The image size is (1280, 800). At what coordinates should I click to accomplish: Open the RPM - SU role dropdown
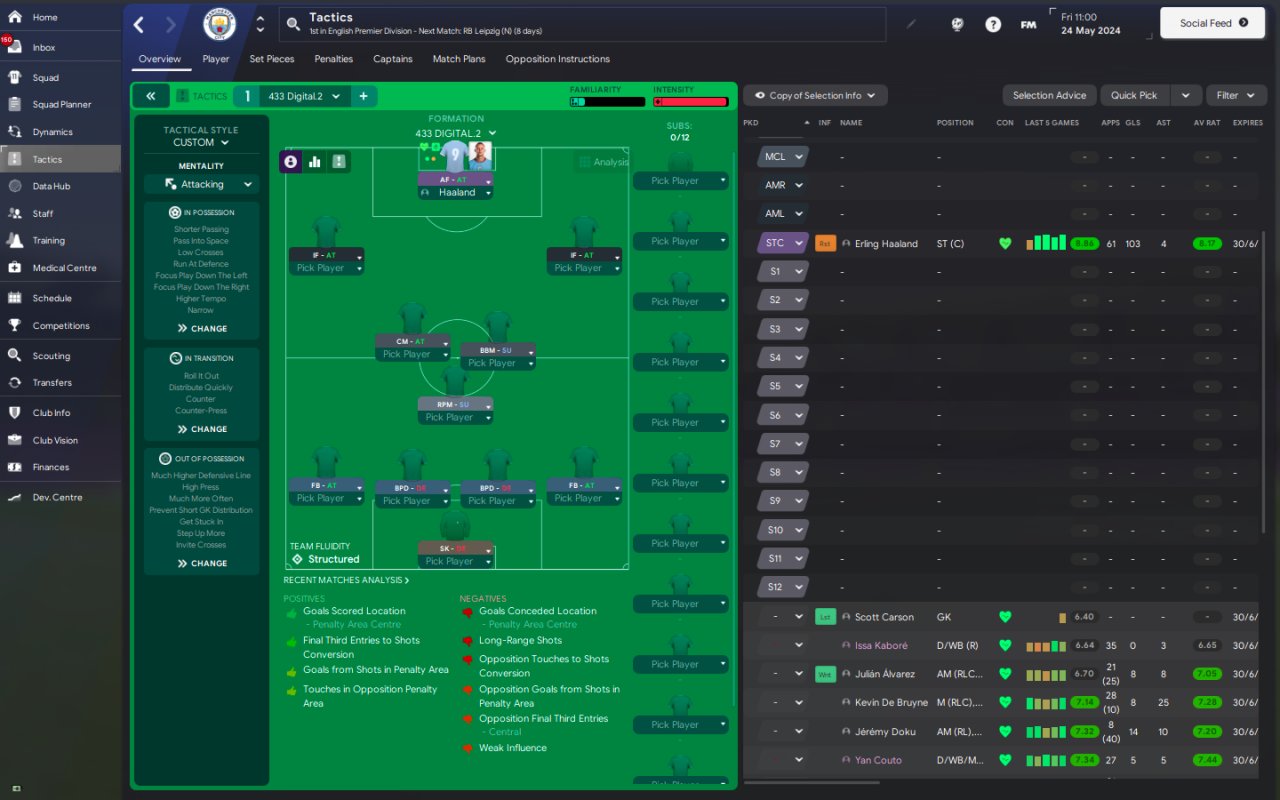(x=455, y=405)
